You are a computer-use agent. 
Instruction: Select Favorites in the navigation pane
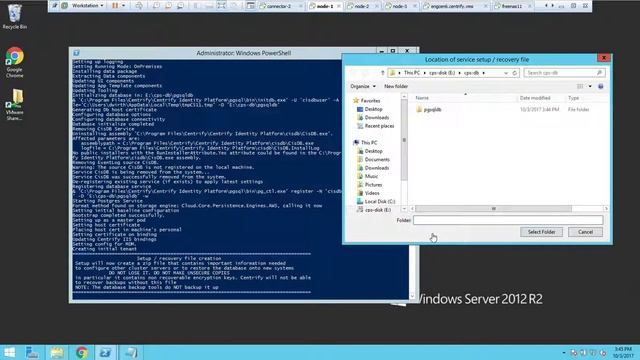366,100
